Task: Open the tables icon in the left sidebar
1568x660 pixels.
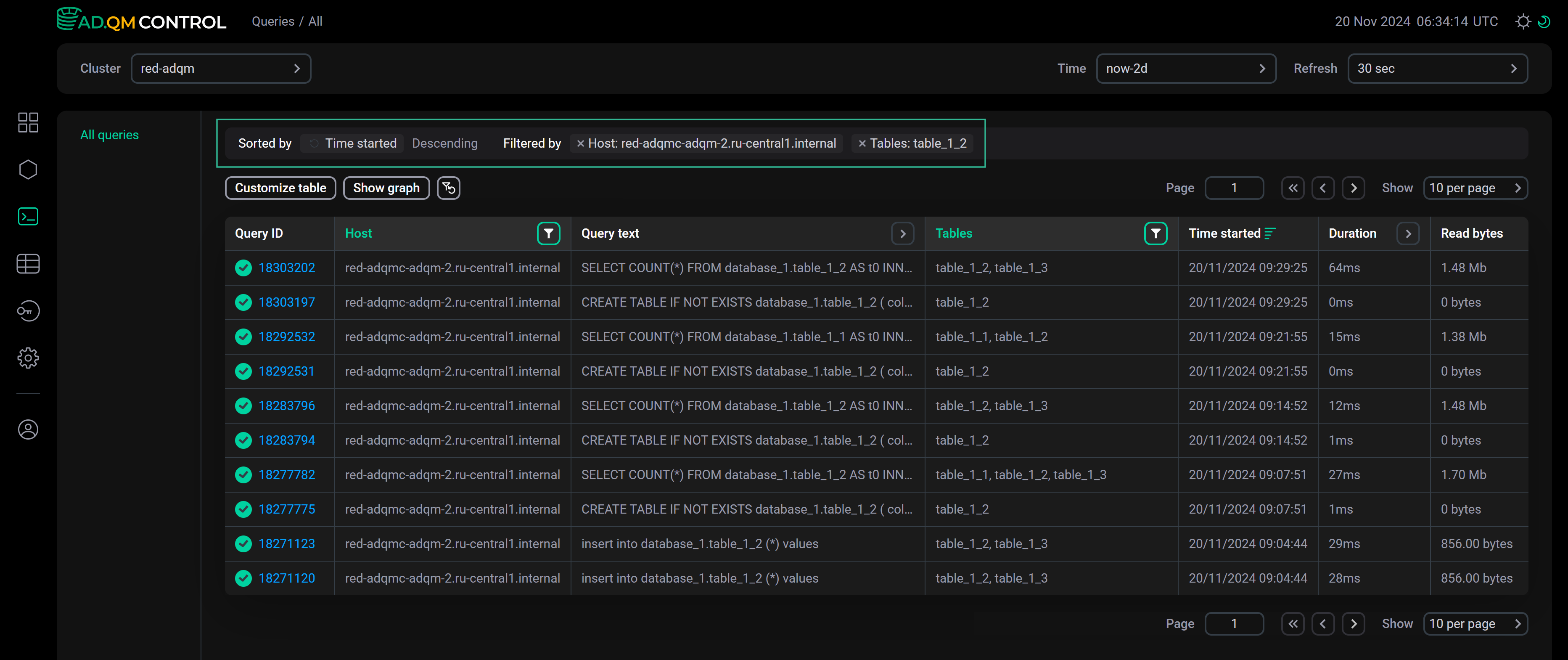Action: tap(28, 264)
